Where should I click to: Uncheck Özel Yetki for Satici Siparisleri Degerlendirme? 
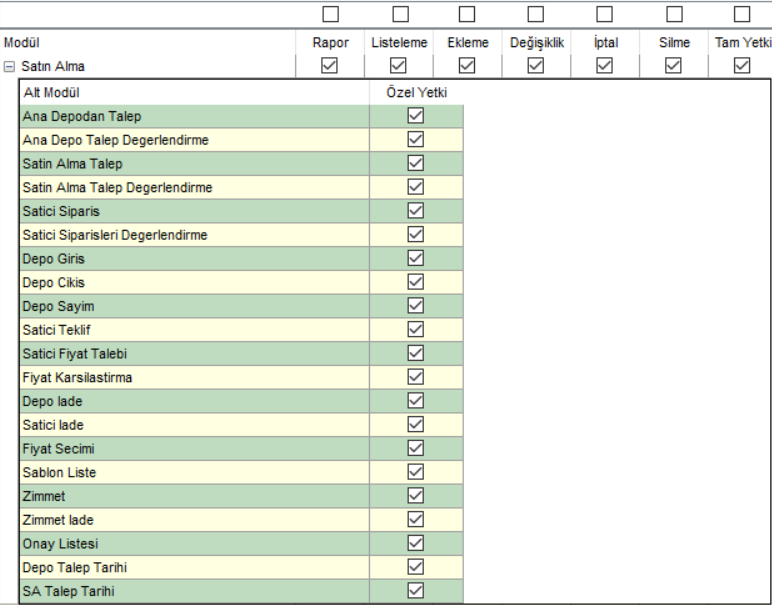416,234
